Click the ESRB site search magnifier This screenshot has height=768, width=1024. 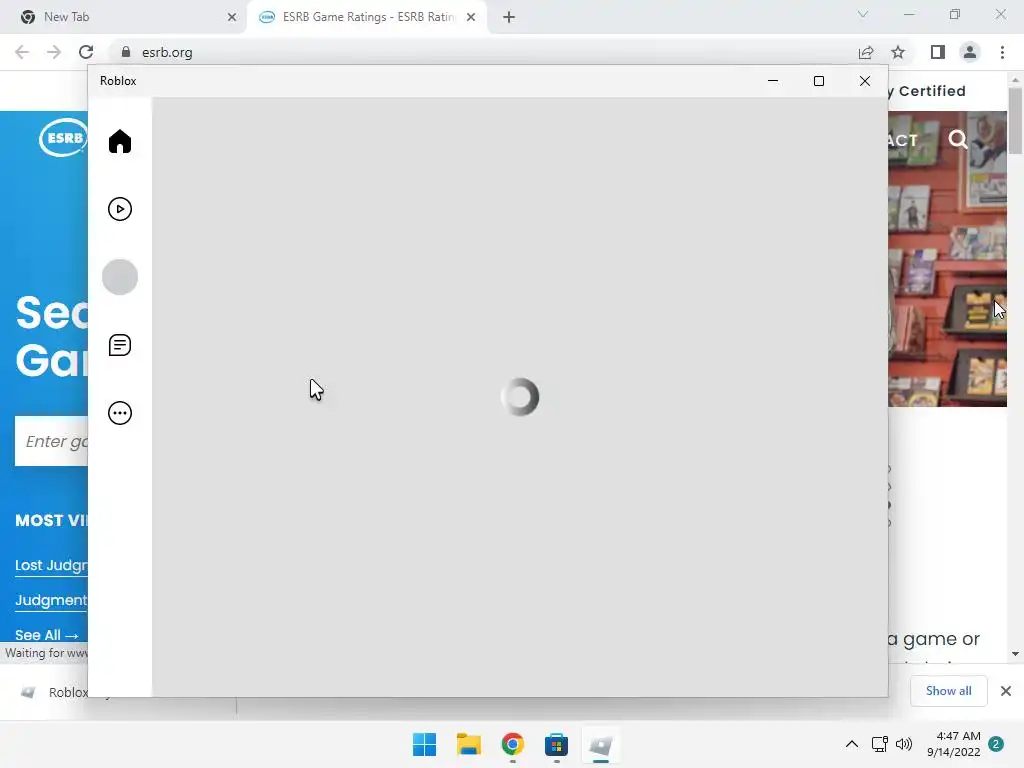[957, 140]
